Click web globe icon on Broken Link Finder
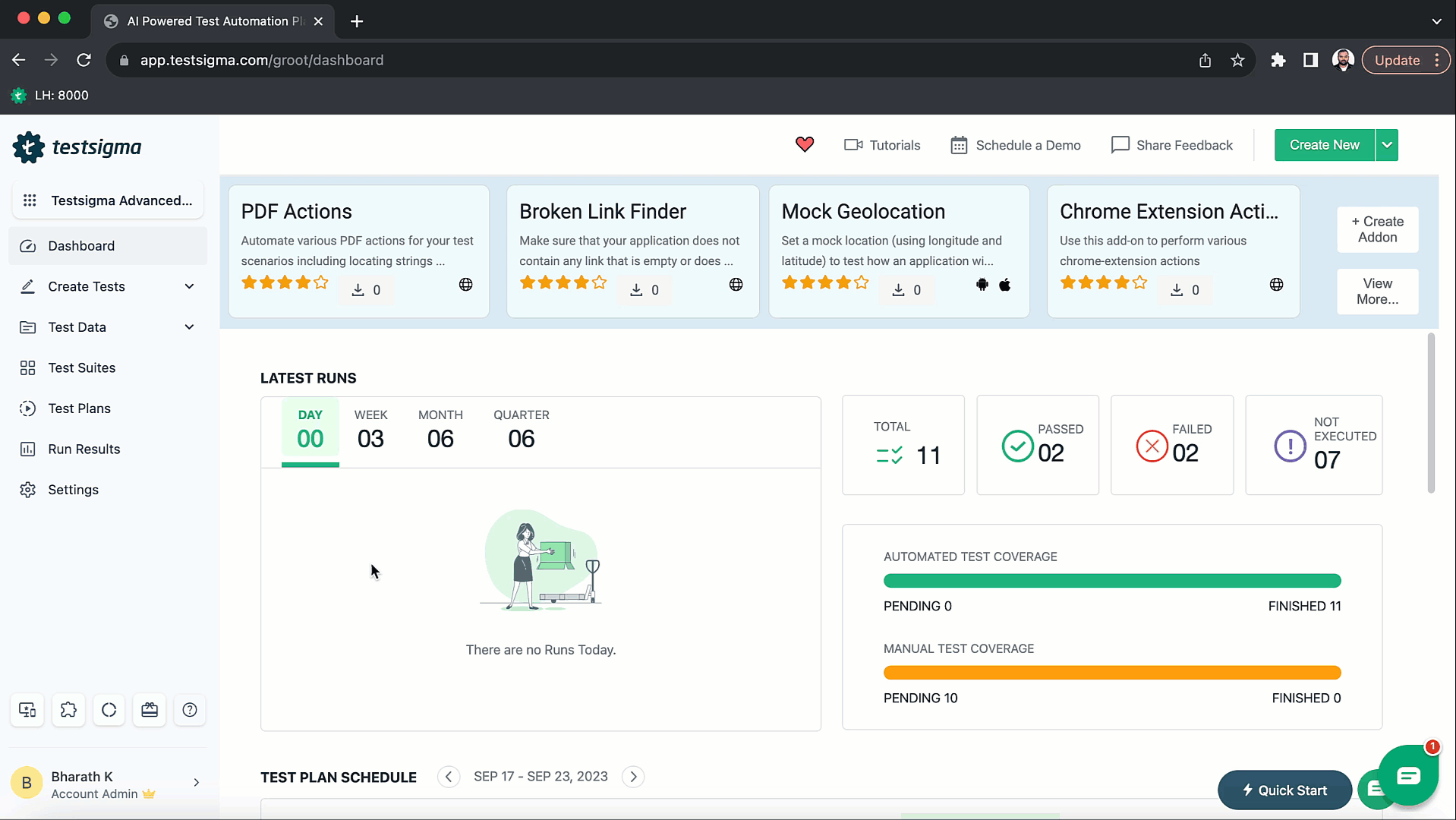1456x820 pixels. [x=736, y=285]
